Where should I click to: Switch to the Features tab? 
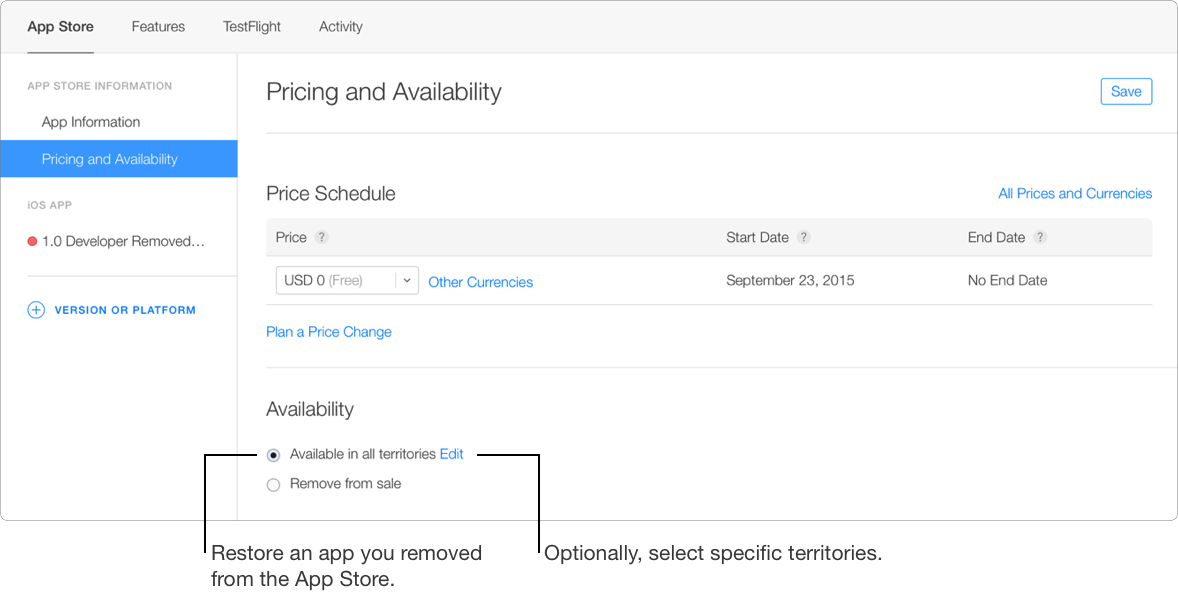(158, 27)
